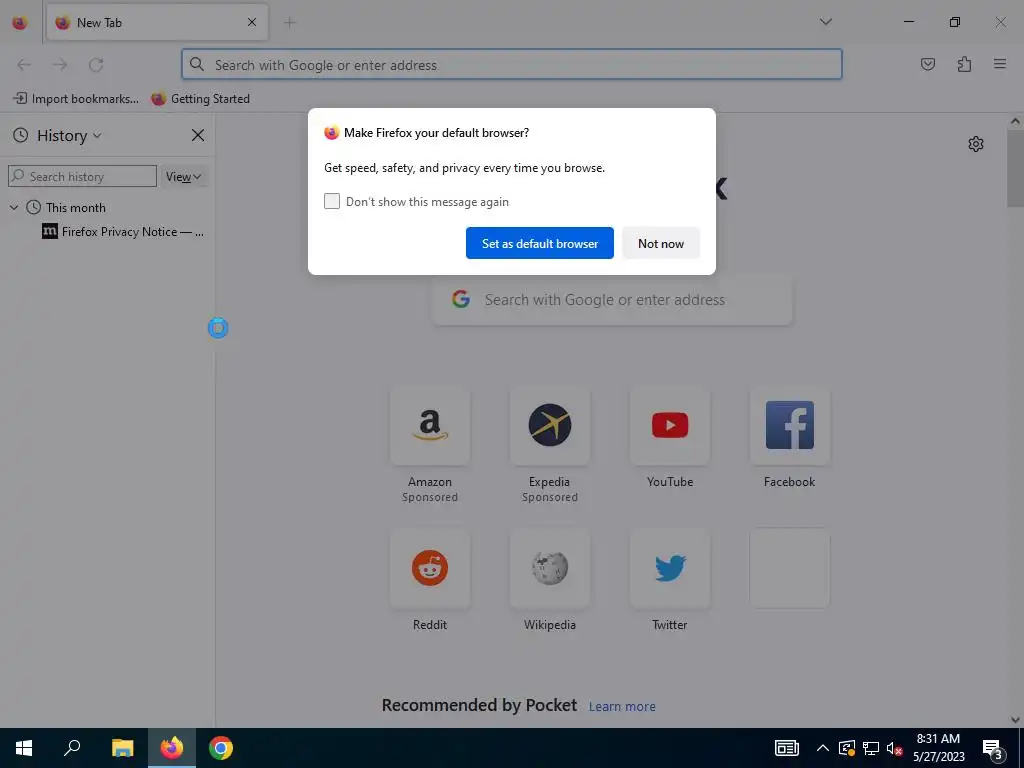Click the taskbar clock and date
Viewport: 1024px width, 768px height.
938,748
